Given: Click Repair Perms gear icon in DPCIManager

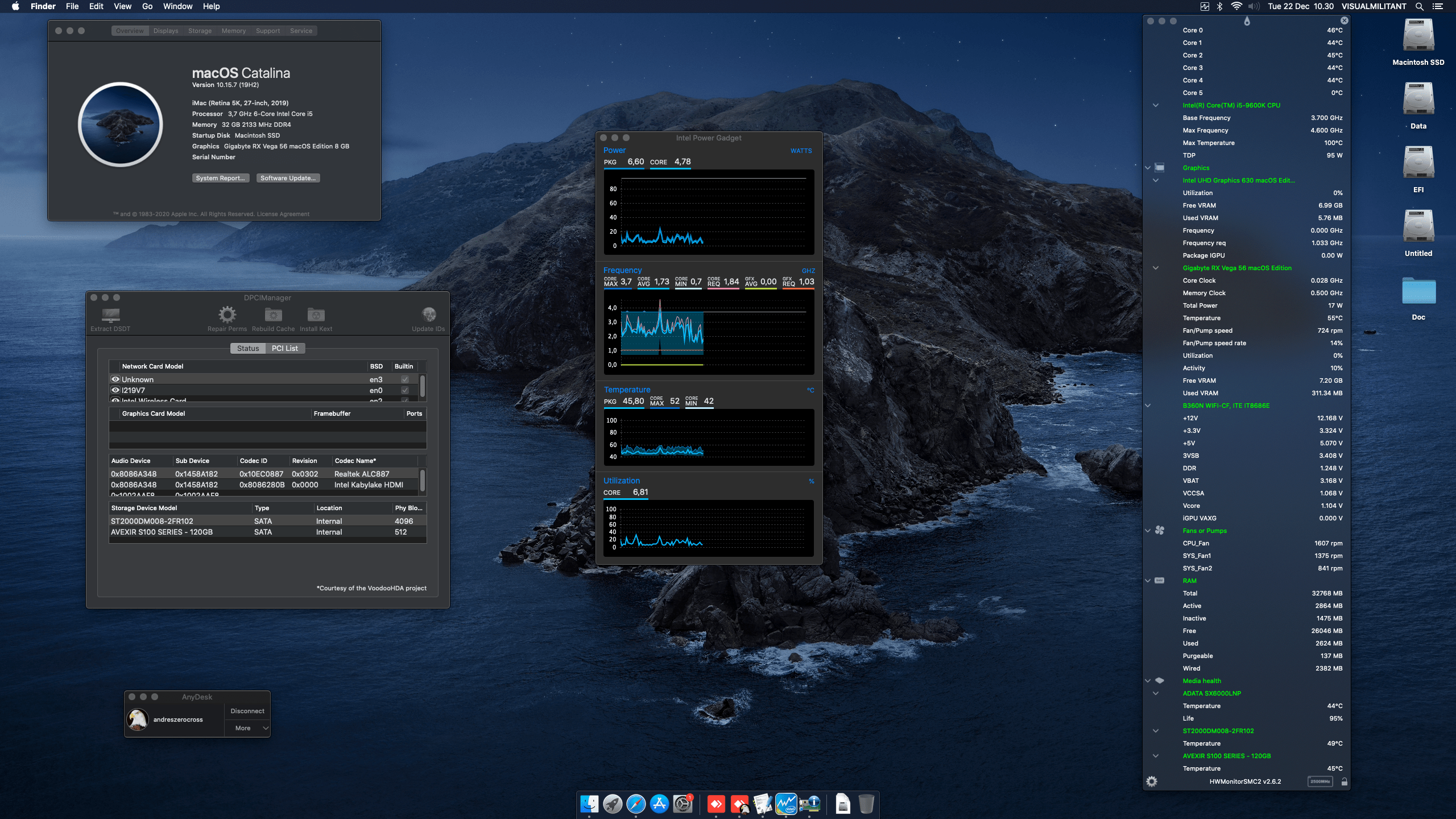Looking at the screenshot, I should 227,315.
